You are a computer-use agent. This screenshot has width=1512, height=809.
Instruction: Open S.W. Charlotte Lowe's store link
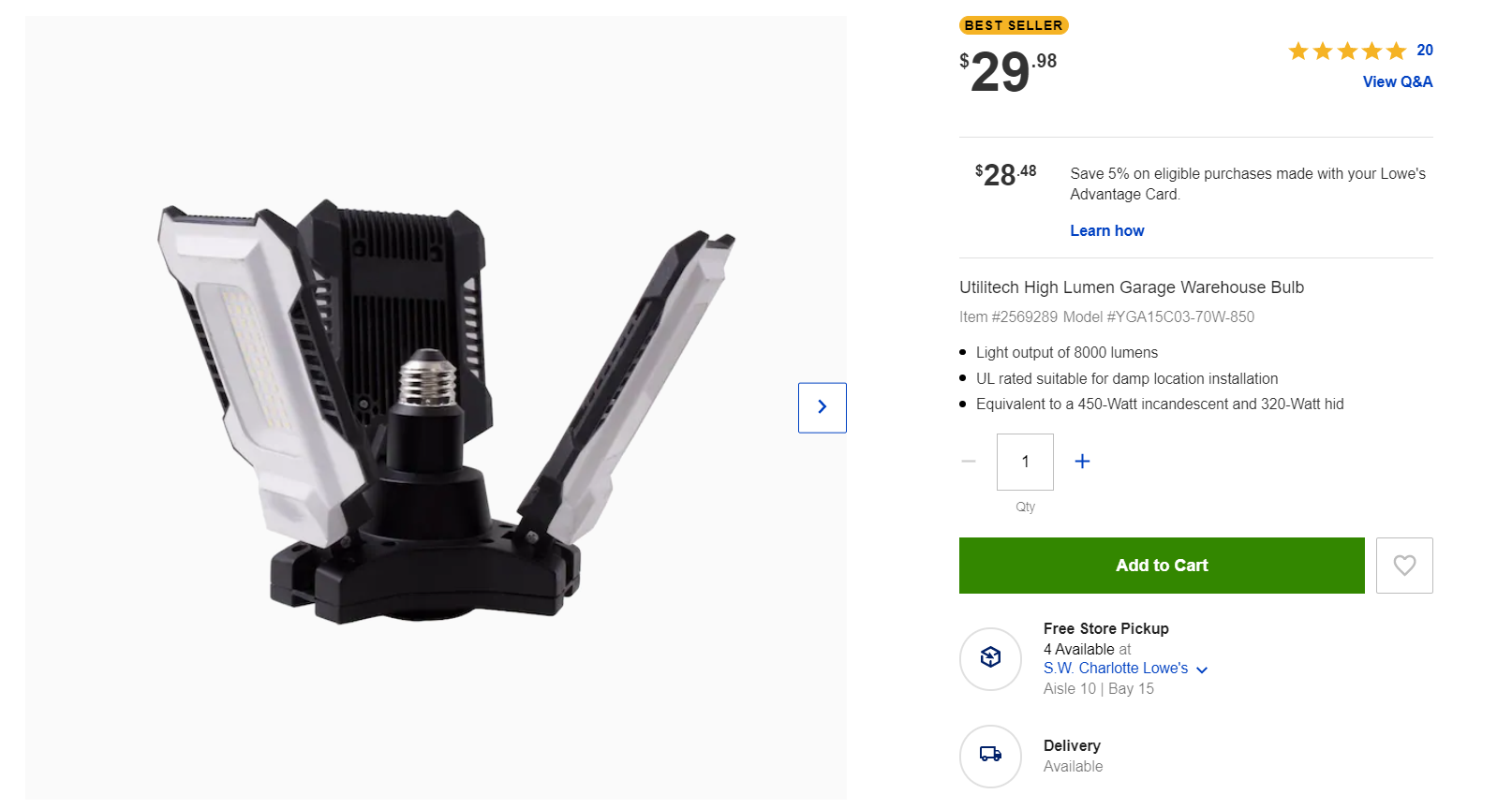(1116, 669)
